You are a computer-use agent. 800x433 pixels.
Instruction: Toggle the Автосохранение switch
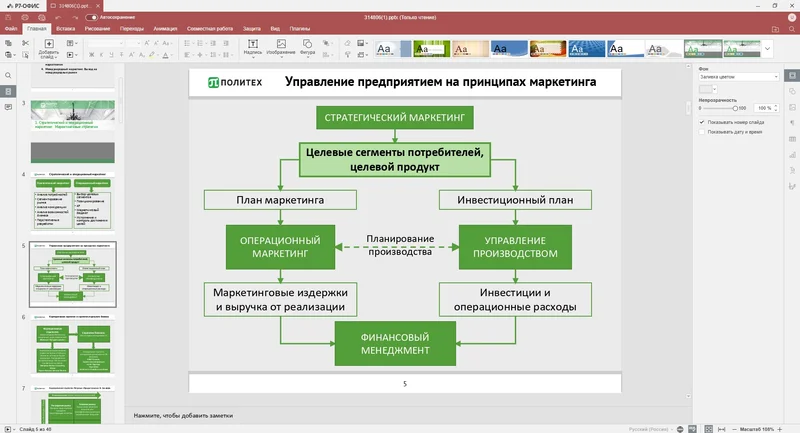(x=91, y=17)
